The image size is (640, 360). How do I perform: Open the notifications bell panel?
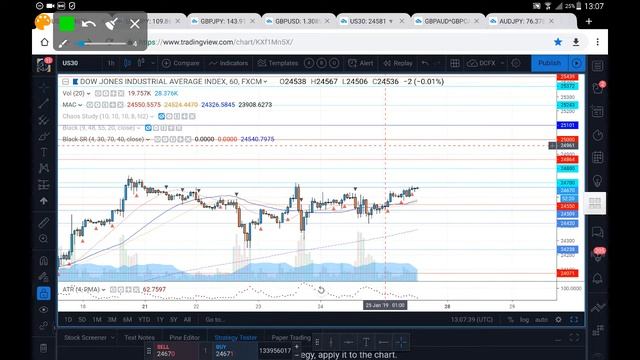pos(598,279)
